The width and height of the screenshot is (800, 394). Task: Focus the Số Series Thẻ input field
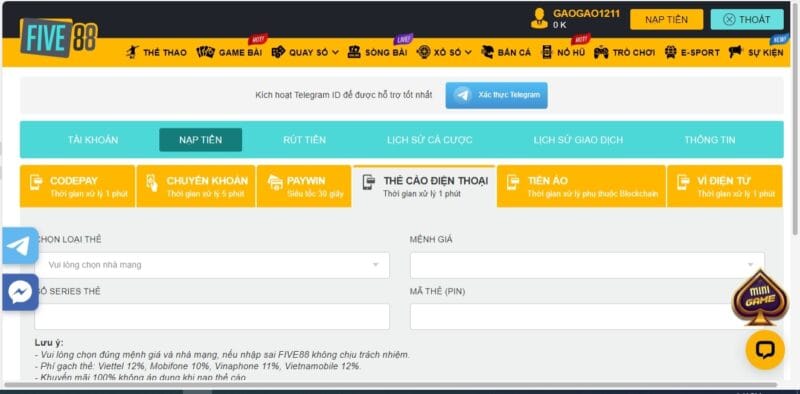coord(212,316)
